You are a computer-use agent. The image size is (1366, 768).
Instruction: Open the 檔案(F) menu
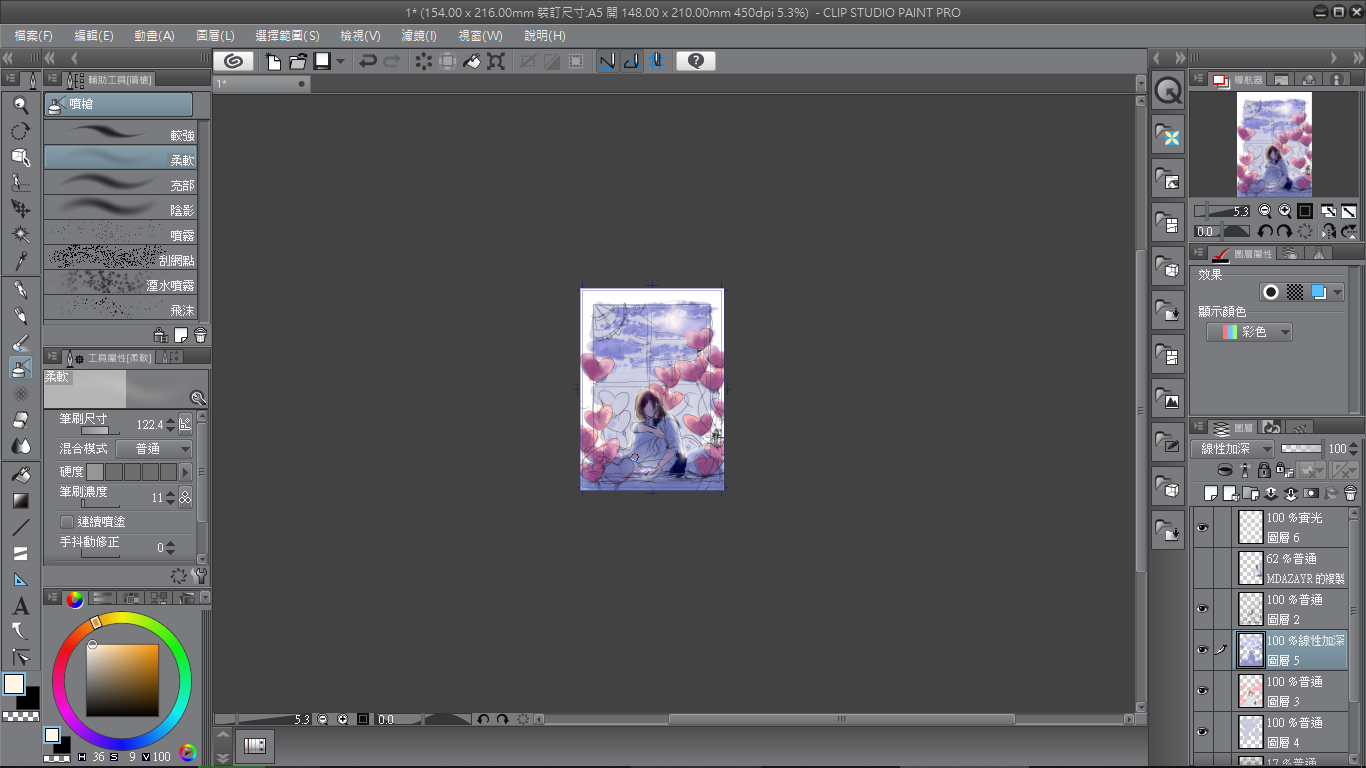[x=33, y=35]
